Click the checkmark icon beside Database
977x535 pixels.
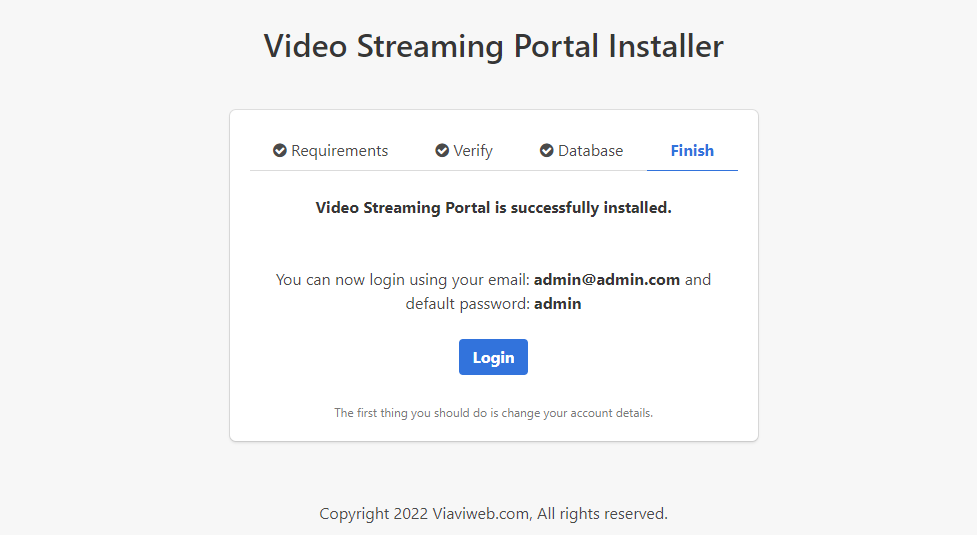[547, 151]
